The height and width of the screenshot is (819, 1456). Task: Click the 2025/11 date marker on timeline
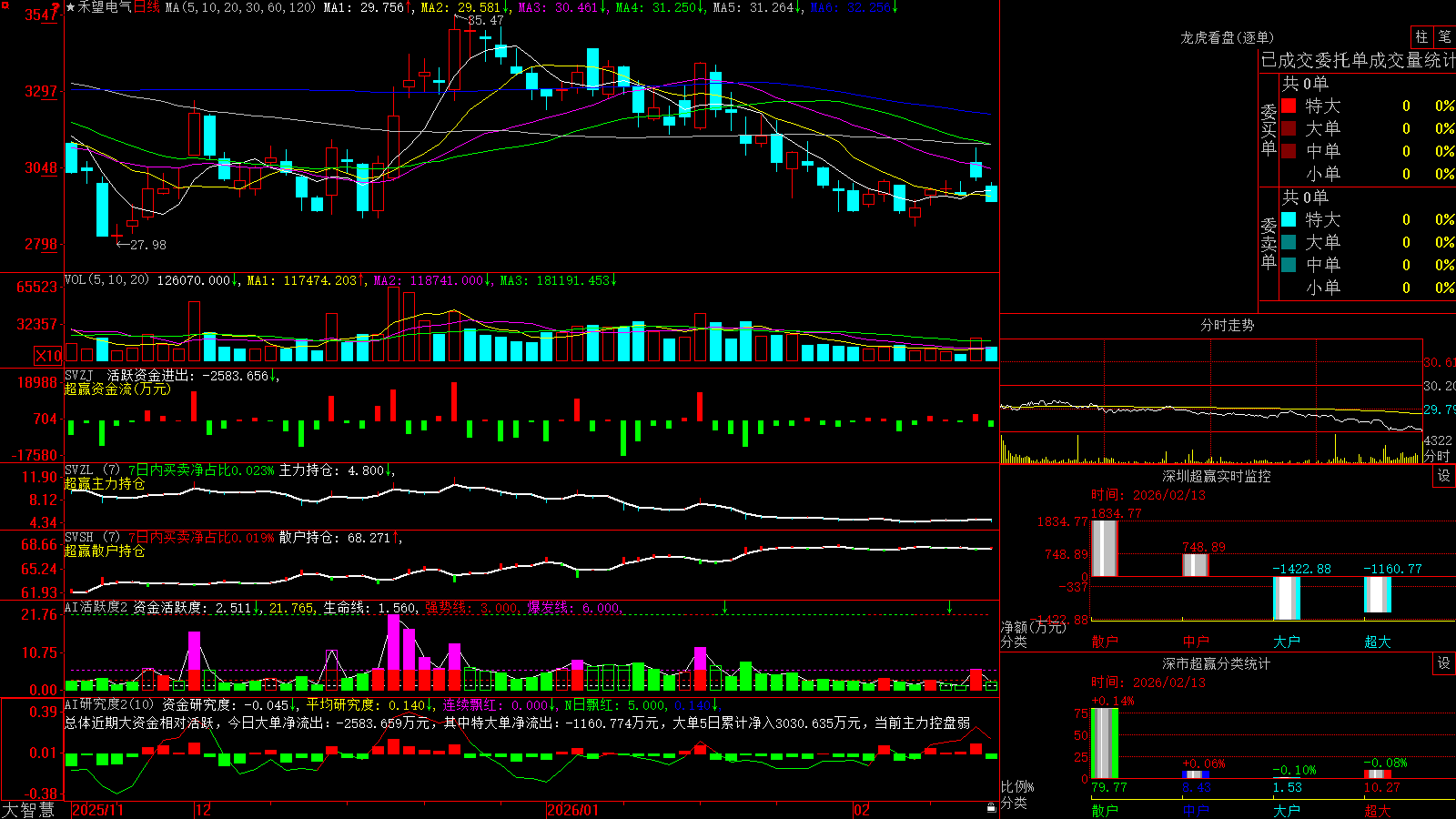coord(97,810)
